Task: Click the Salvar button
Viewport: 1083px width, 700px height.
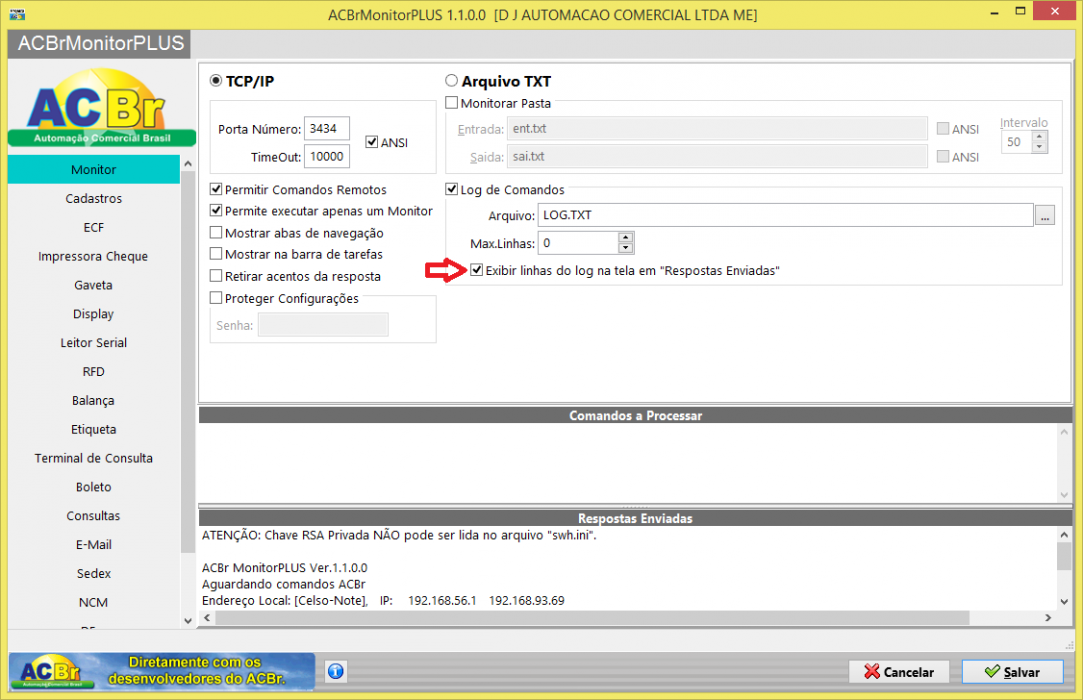Action: click(x=1012, y=672)
